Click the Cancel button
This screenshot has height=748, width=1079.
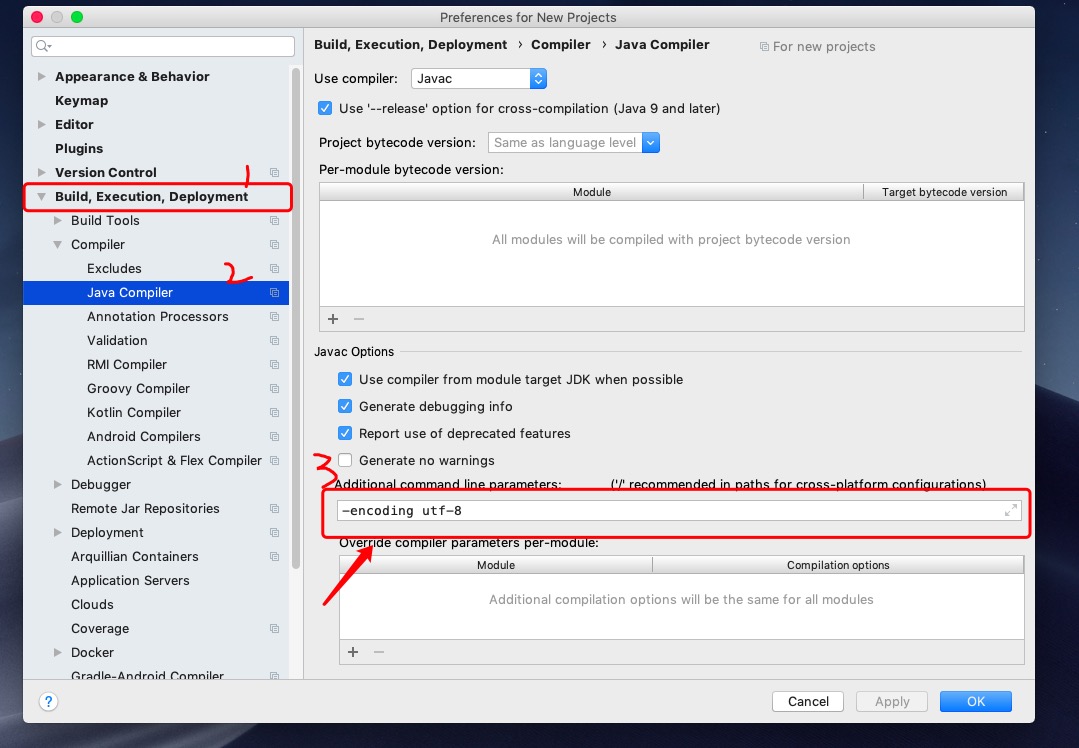click(808, 702)
